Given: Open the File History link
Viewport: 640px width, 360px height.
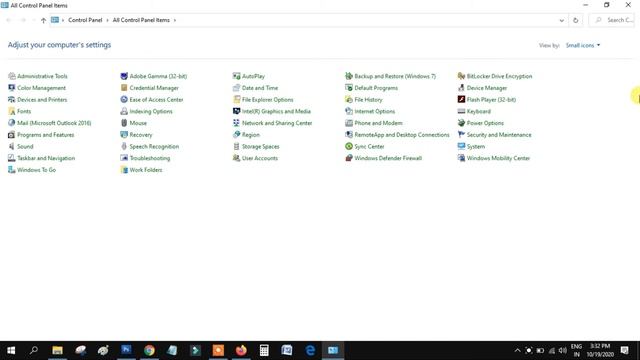Looking at the screenshot, I should 368,100.
